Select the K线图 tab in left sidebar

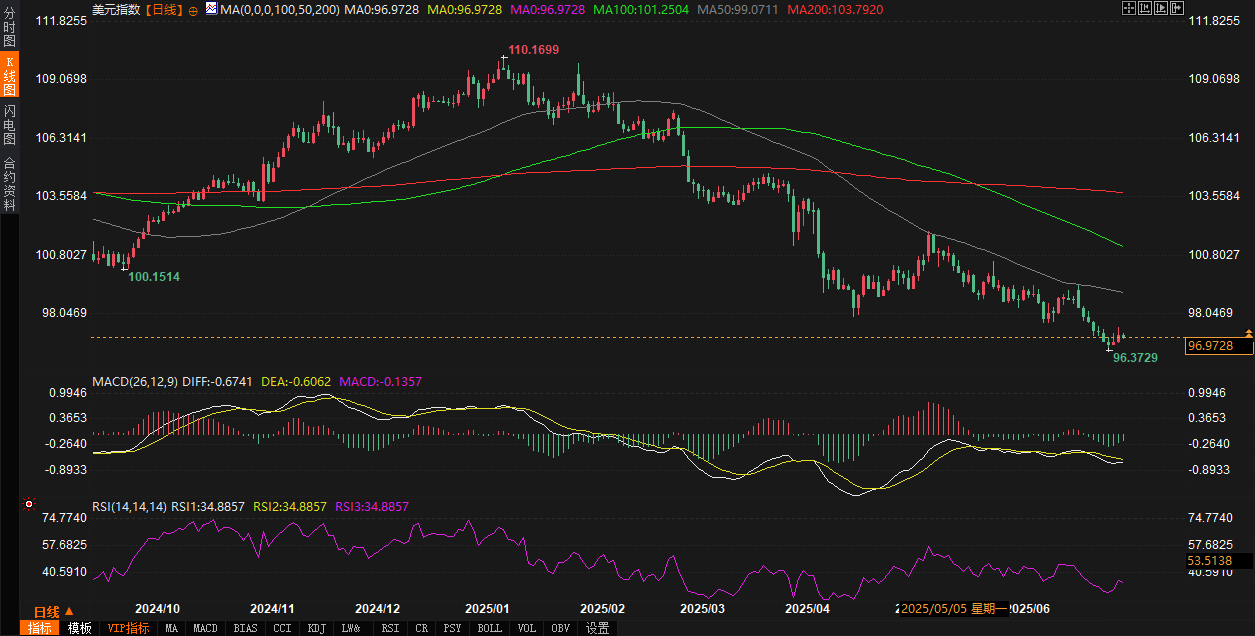coord(9,76)
